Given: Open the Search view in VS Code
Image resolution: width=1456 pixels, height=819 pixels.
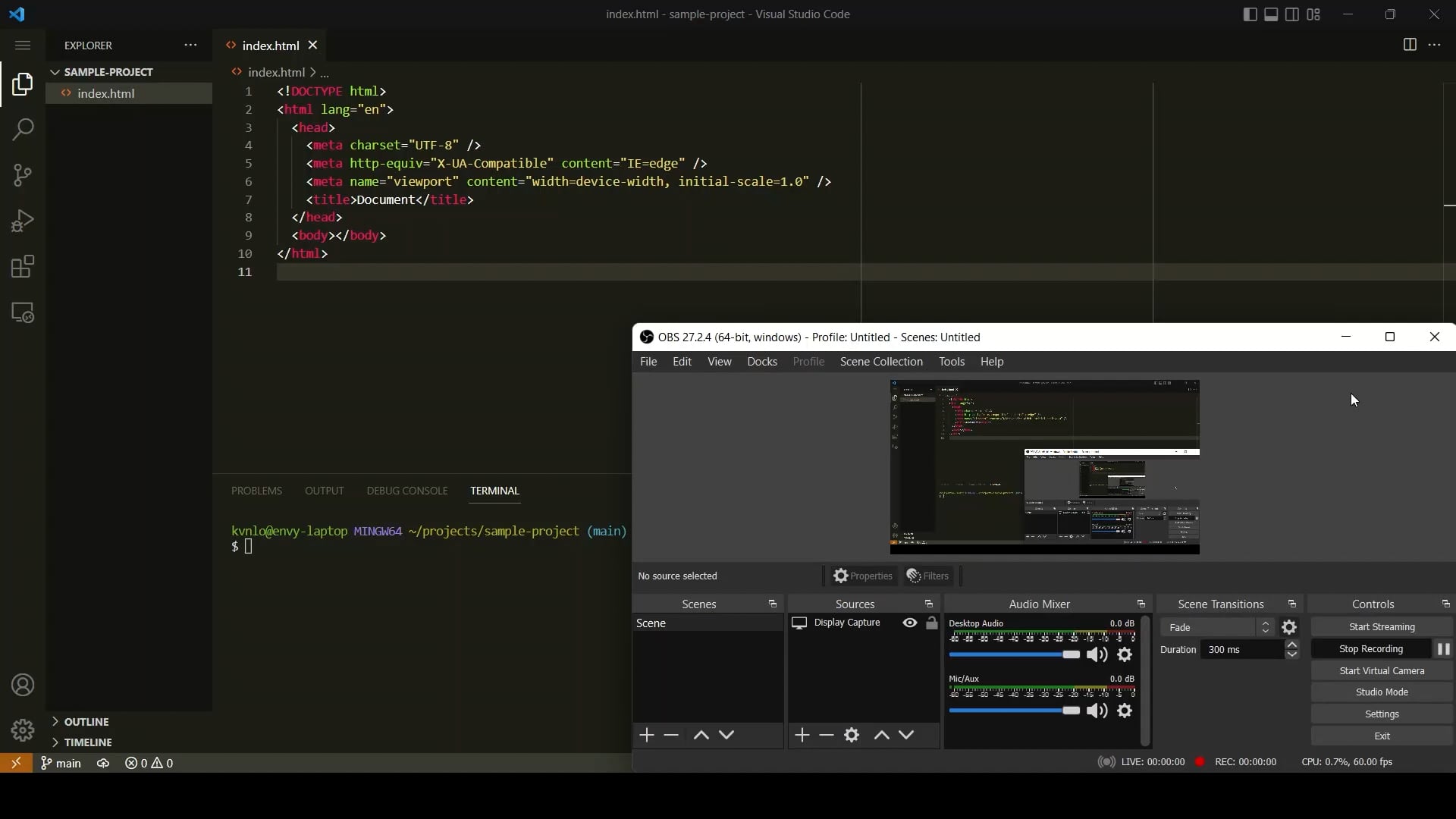Looking at the screenshot, I should point(23,130).
